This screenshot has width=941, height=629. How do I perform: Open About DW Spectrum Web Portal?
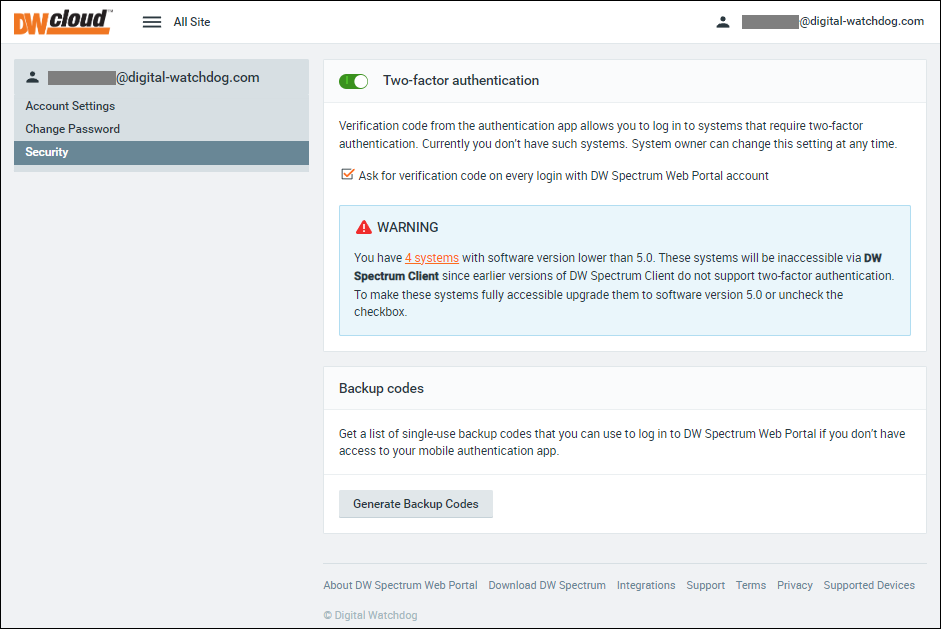(x=400, y=585)
